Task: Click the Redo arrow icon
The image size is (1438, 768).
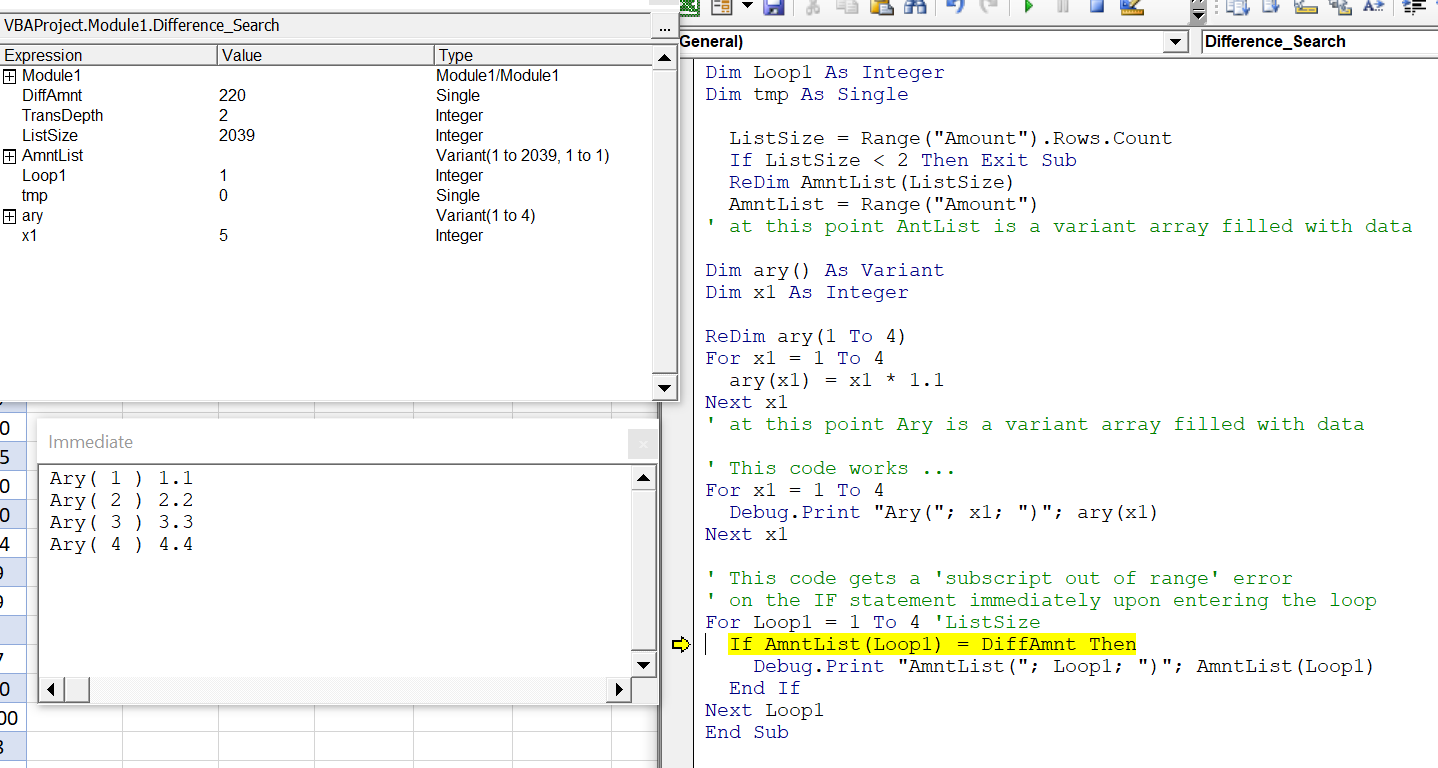Action: coord(989,6)
